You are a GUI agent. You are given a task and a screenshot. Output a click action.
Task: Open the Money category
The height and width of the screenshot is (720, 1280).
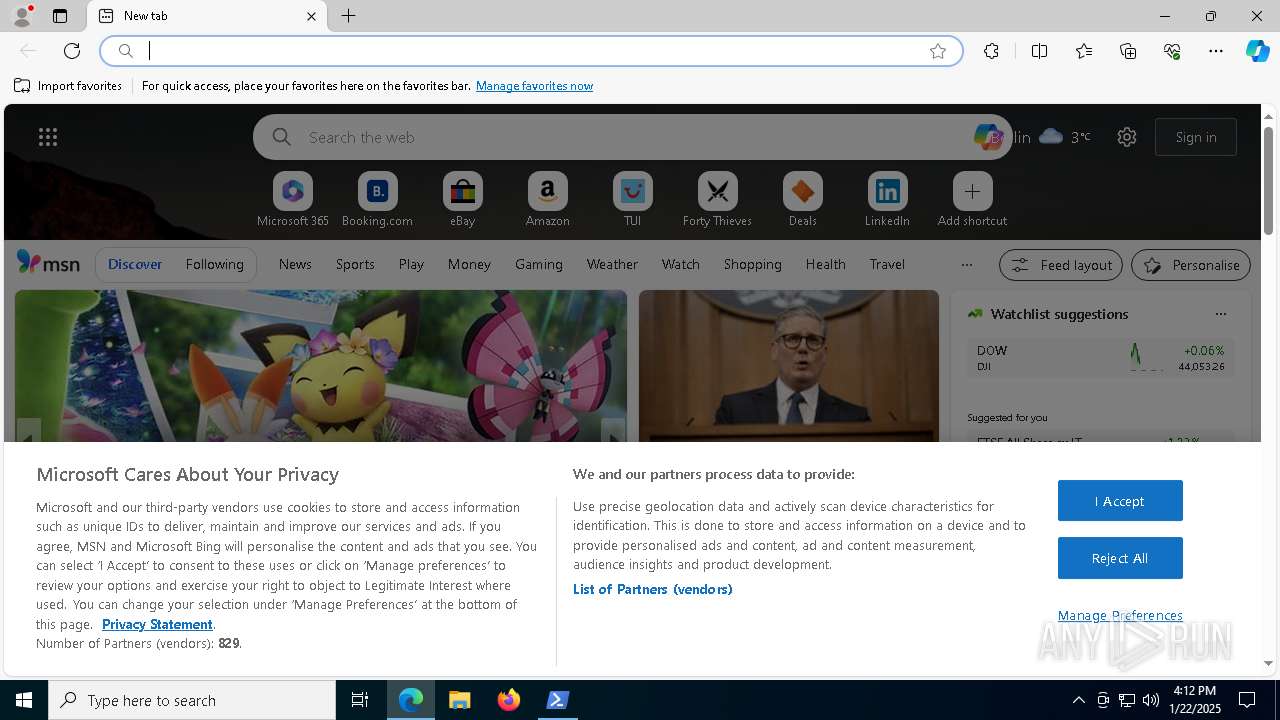[469, 264]
